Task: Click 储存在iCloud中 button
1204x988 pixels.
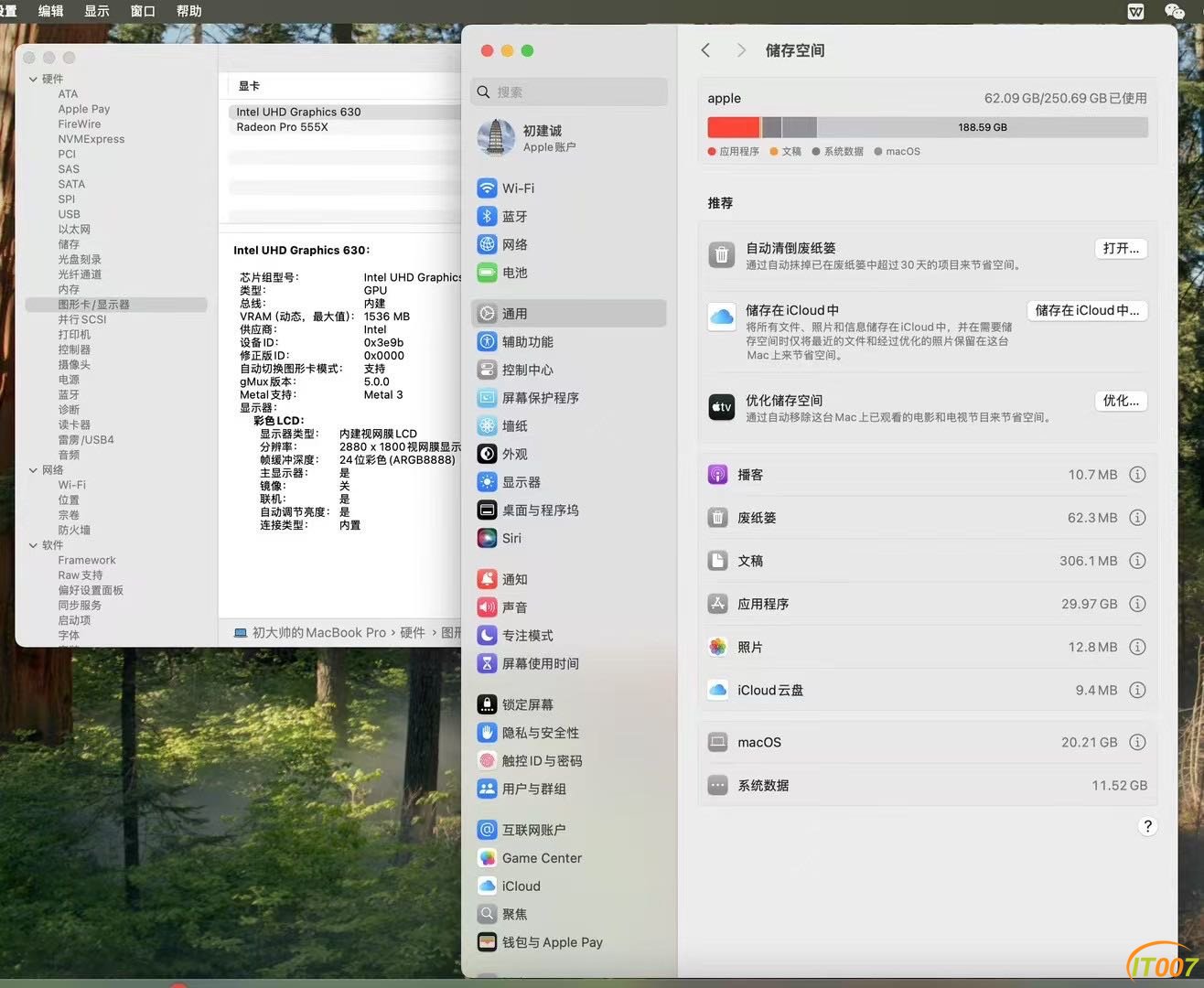Action: (1087, 311)
